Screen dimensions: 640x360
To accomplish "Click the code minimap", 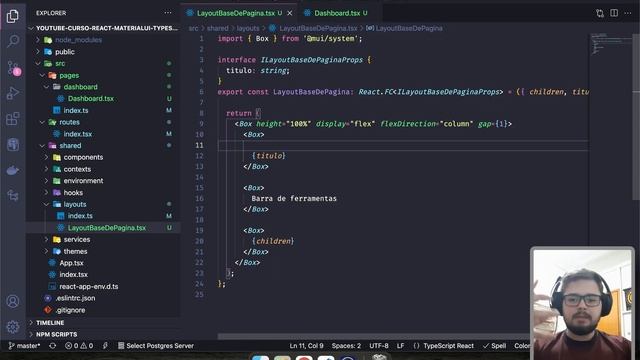I will 610,45.
